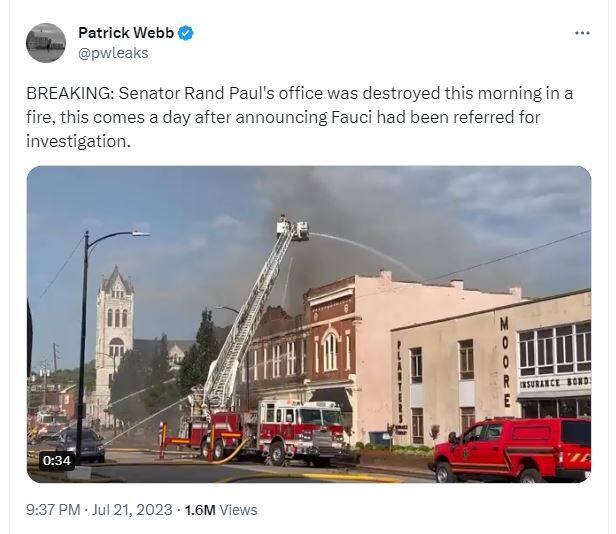Click the vertical MOORE building sign
The height and width of the screenshot is (534, 616).
point(505,362)
